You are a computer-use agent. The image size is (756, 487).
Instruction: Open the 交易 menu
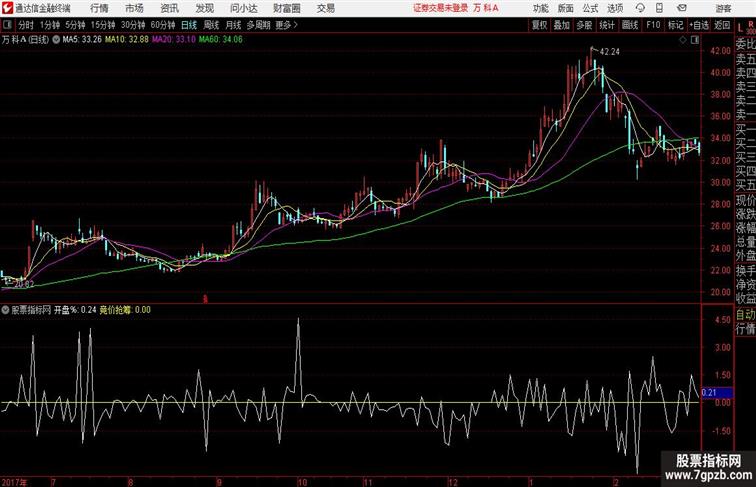pyautogui.click(x=325, y=8)
